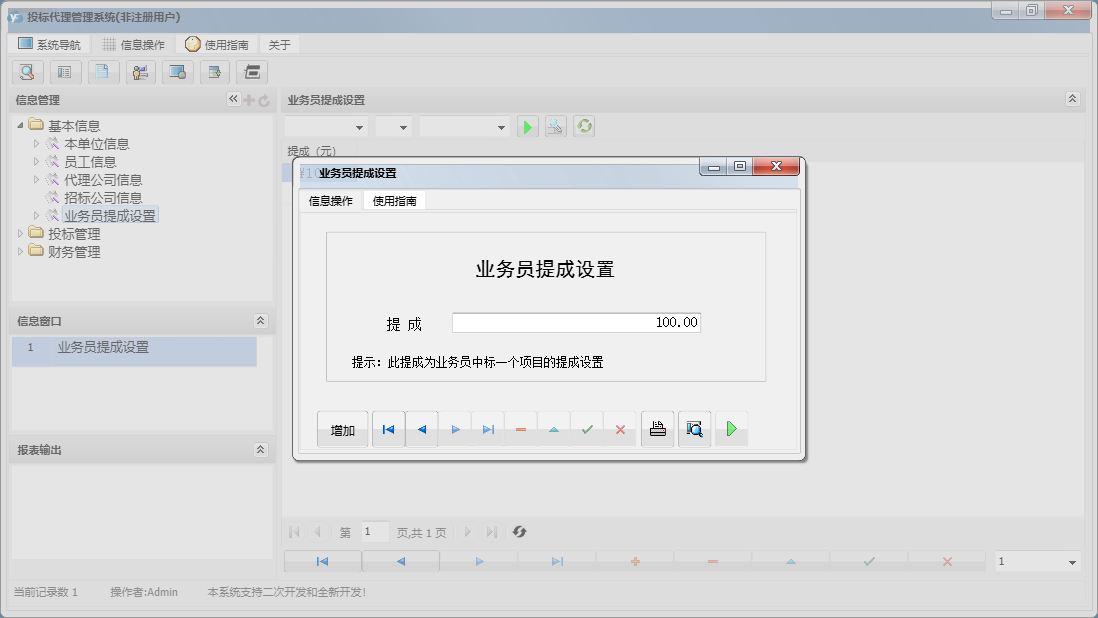Click the print icon in the dialog toolbar
This screenshot has height=618, width=1098.
point(657,428)
